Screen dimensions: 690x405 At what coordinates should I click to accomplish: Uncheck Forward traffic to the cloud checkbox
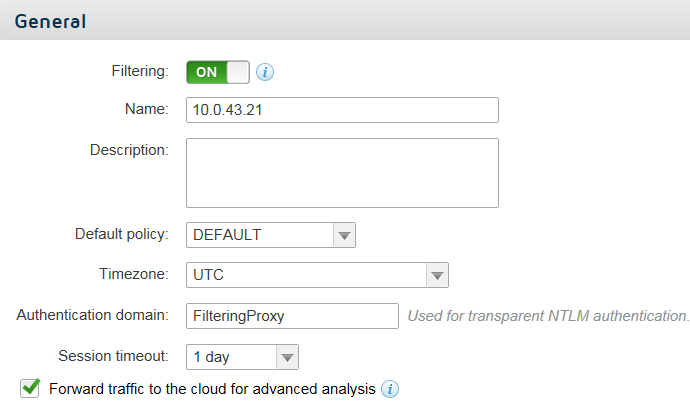pyautogui.click(x=30, y=388)
